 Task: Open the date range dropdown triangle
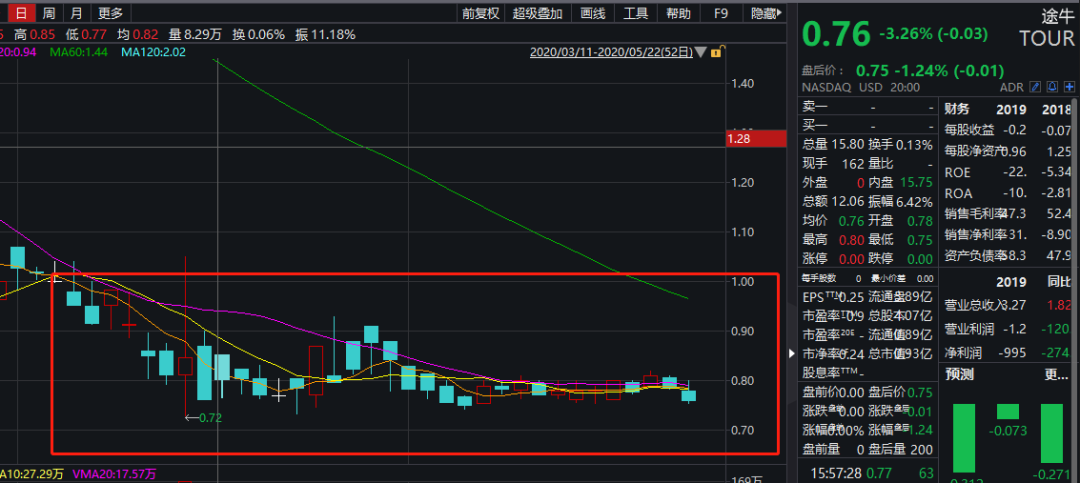(701, 52)
